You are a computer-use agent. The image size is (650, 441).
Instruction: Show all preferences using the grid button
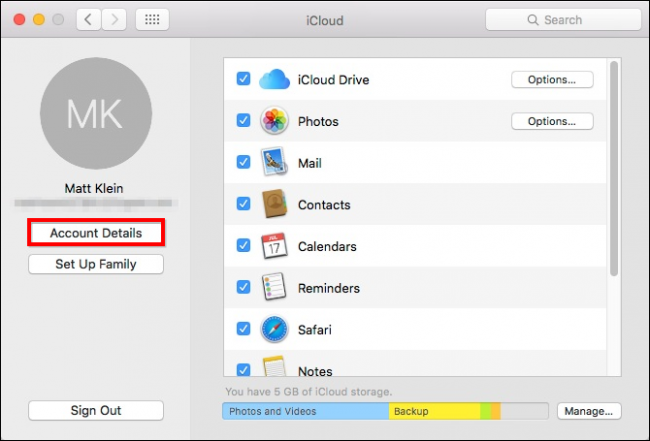point(152,19)
